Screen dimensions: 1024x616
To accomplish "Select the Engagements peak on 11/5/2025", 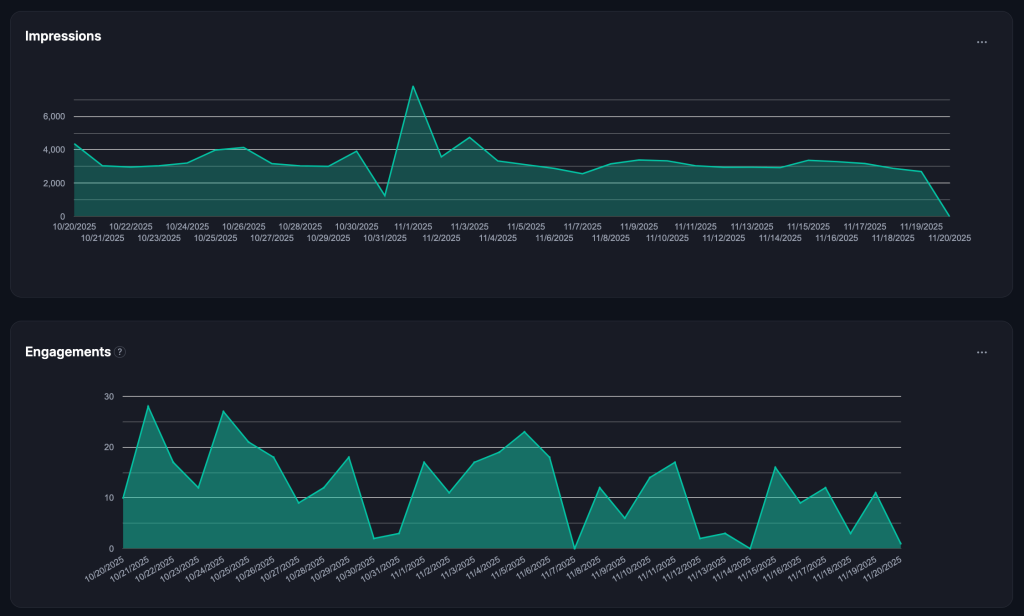I will [x=525, y=432].
